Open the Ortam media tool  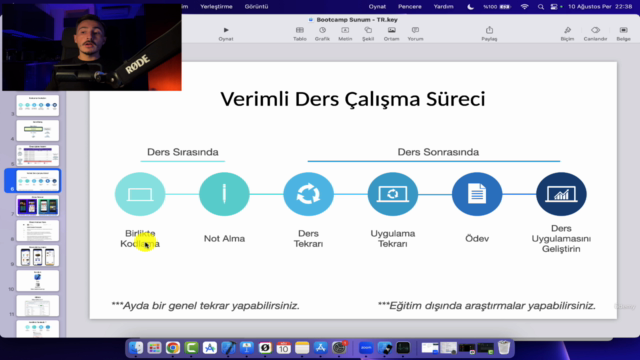tap(391, 34)
